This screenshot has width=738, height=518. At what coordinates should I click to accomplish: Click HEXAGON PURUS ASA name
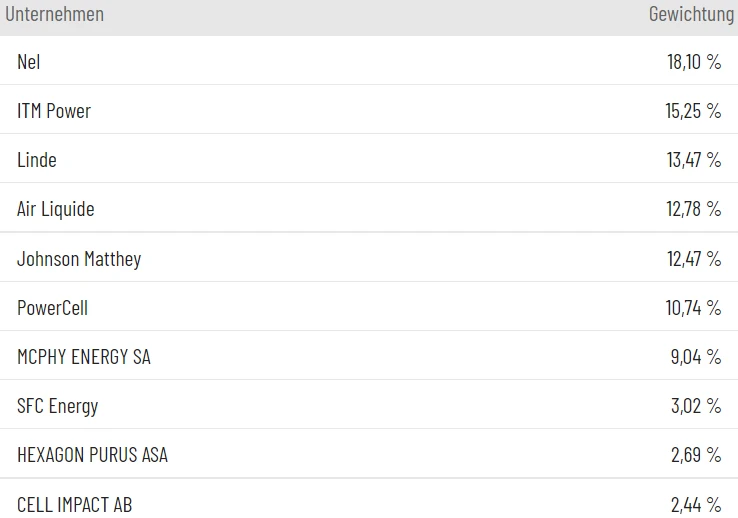coord(93,455)
